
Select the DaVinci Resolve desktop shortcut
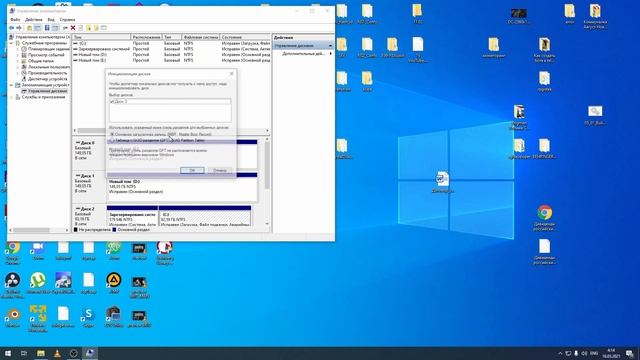[13, 284]
